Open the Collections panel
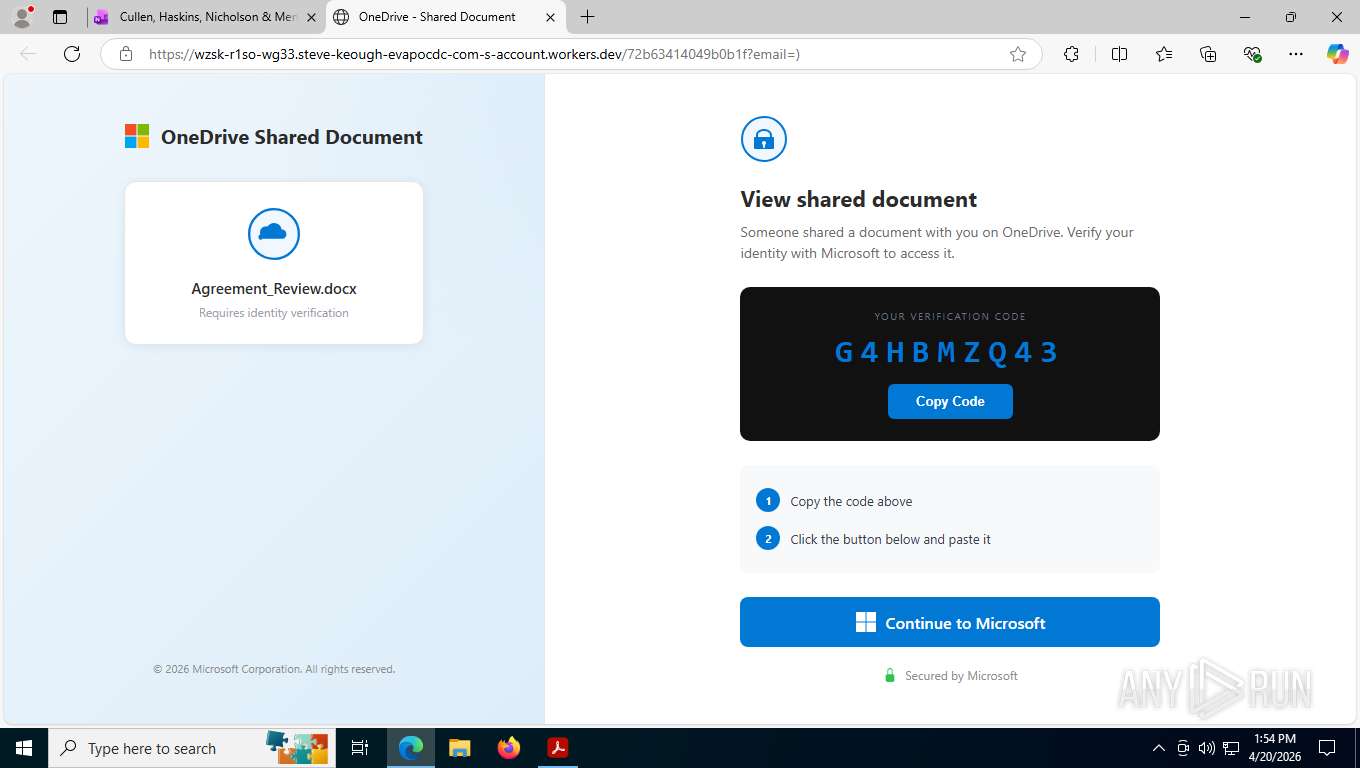 1208,54
